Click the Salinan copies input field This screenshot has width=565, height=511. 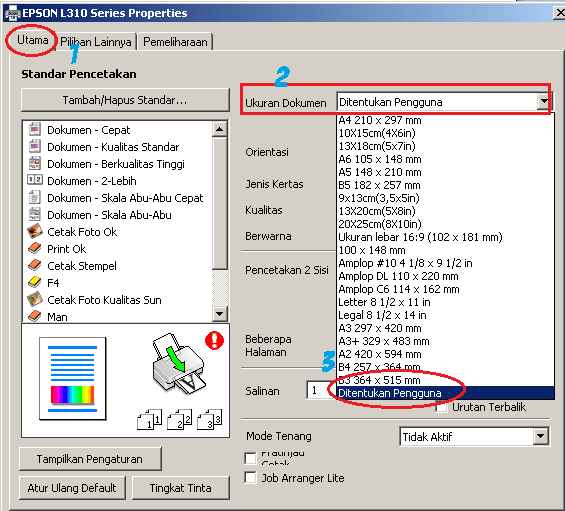[321, 390]
